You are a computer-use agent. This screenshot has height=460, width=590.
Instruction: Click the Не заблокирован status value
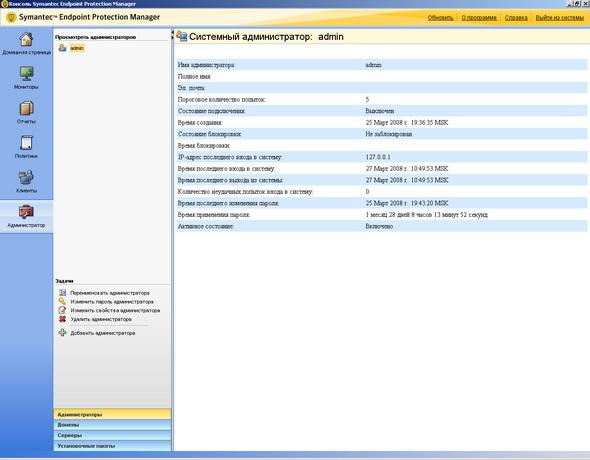pyautogui.click(x=389, y=134)
